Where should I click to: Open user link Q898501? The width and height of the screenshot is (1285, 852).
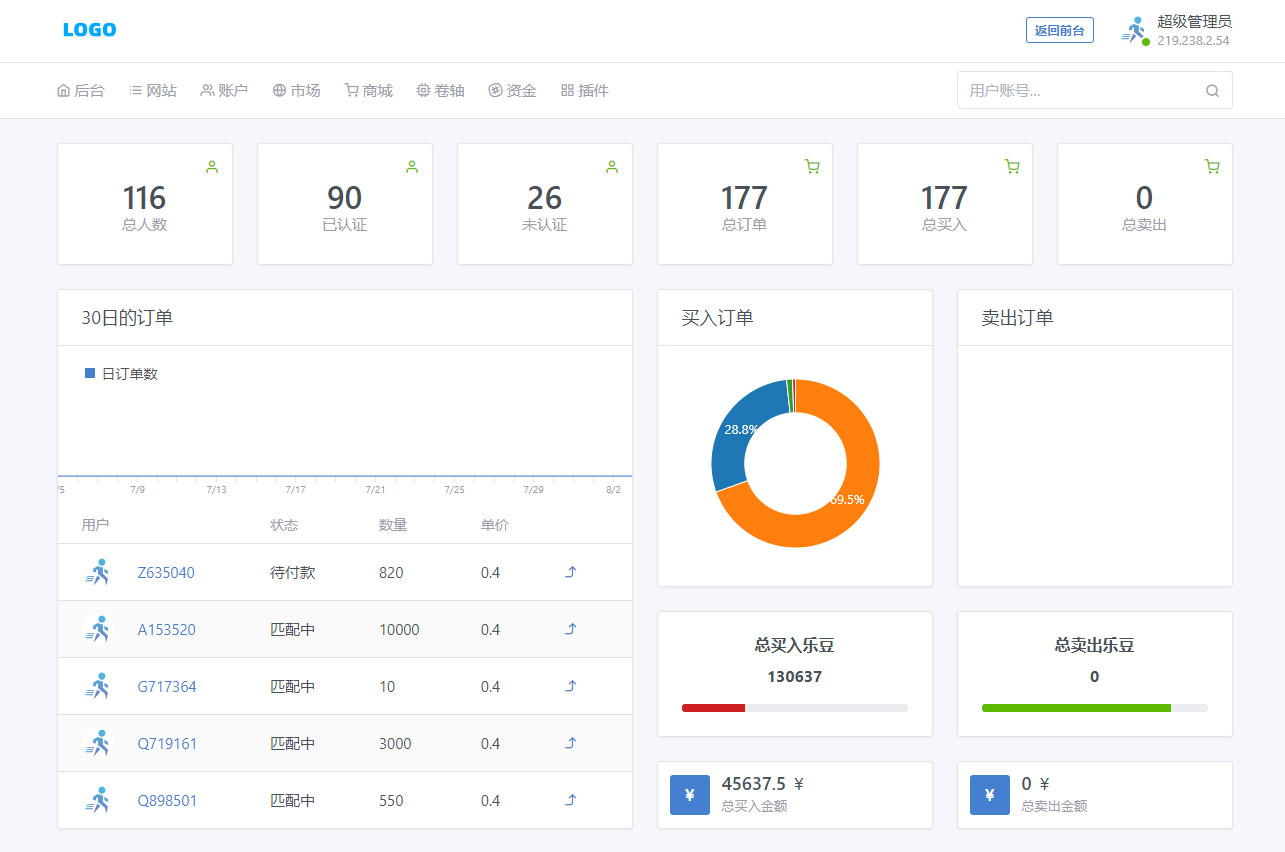click(167, 801)
